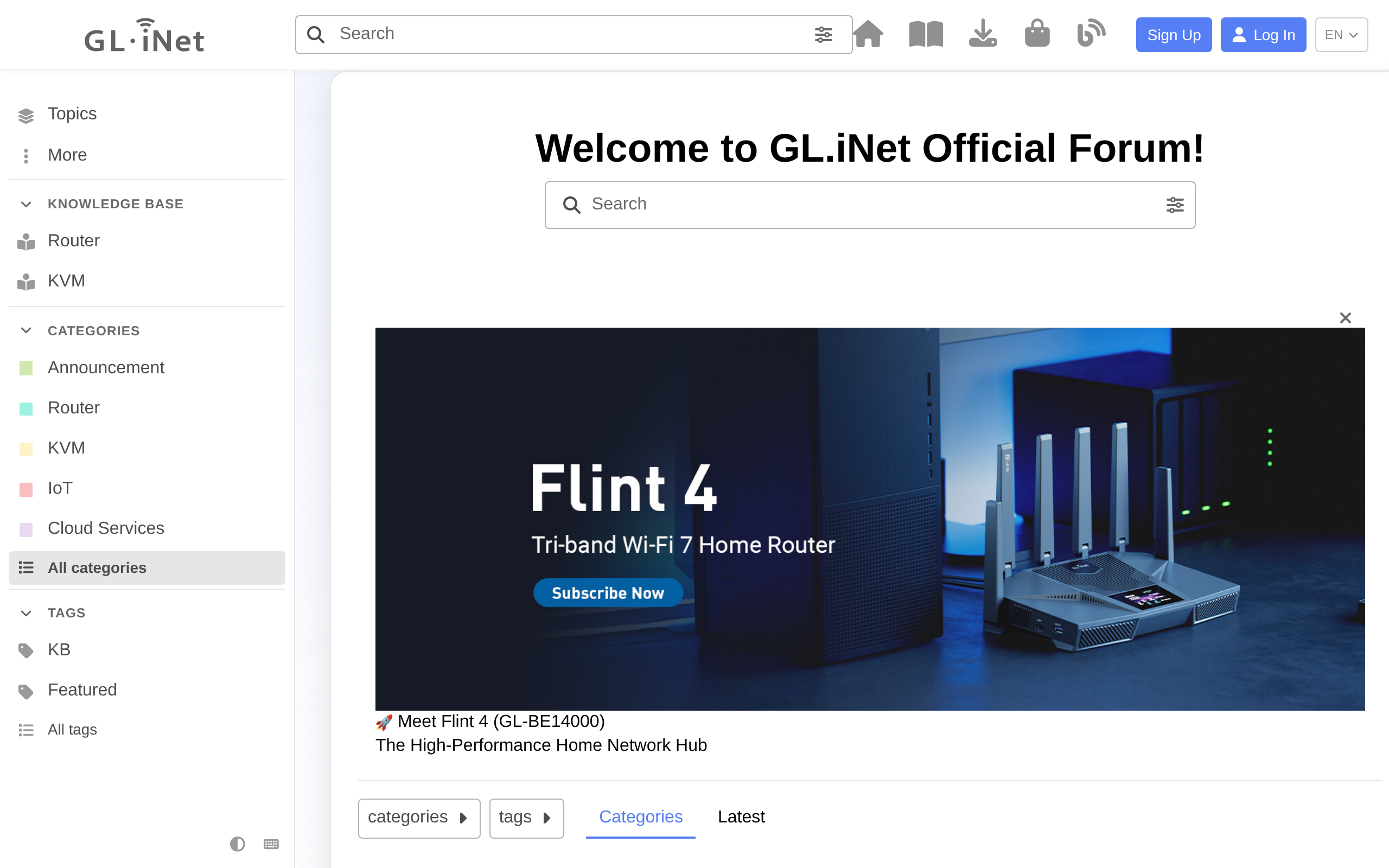Image resolution: width=1389 pixels, height=868 pixels.
Task: Click the green Announcement color swatch
Action: point(26,368)
